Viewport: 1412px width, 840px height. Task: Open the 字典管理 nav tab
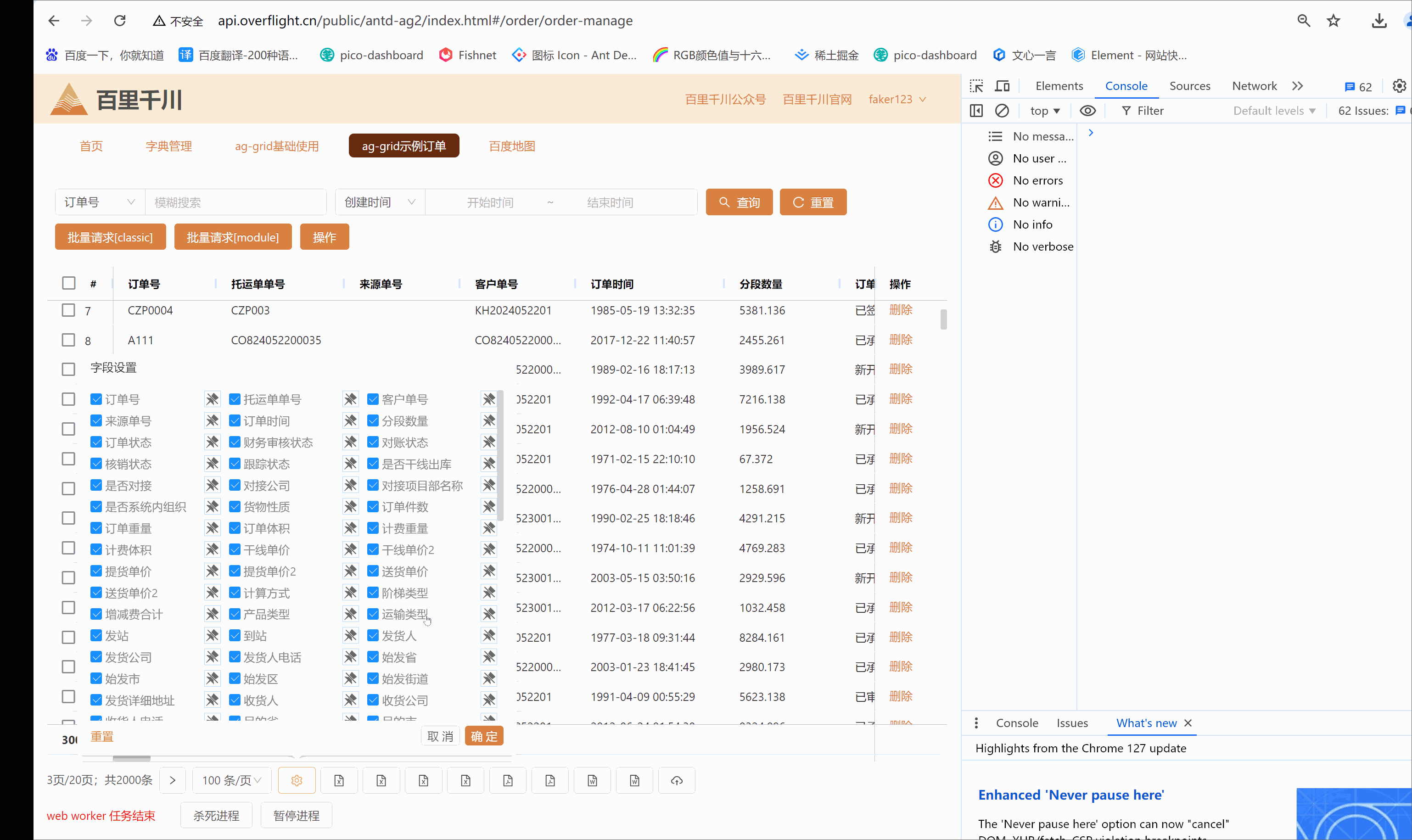point(168,146)
